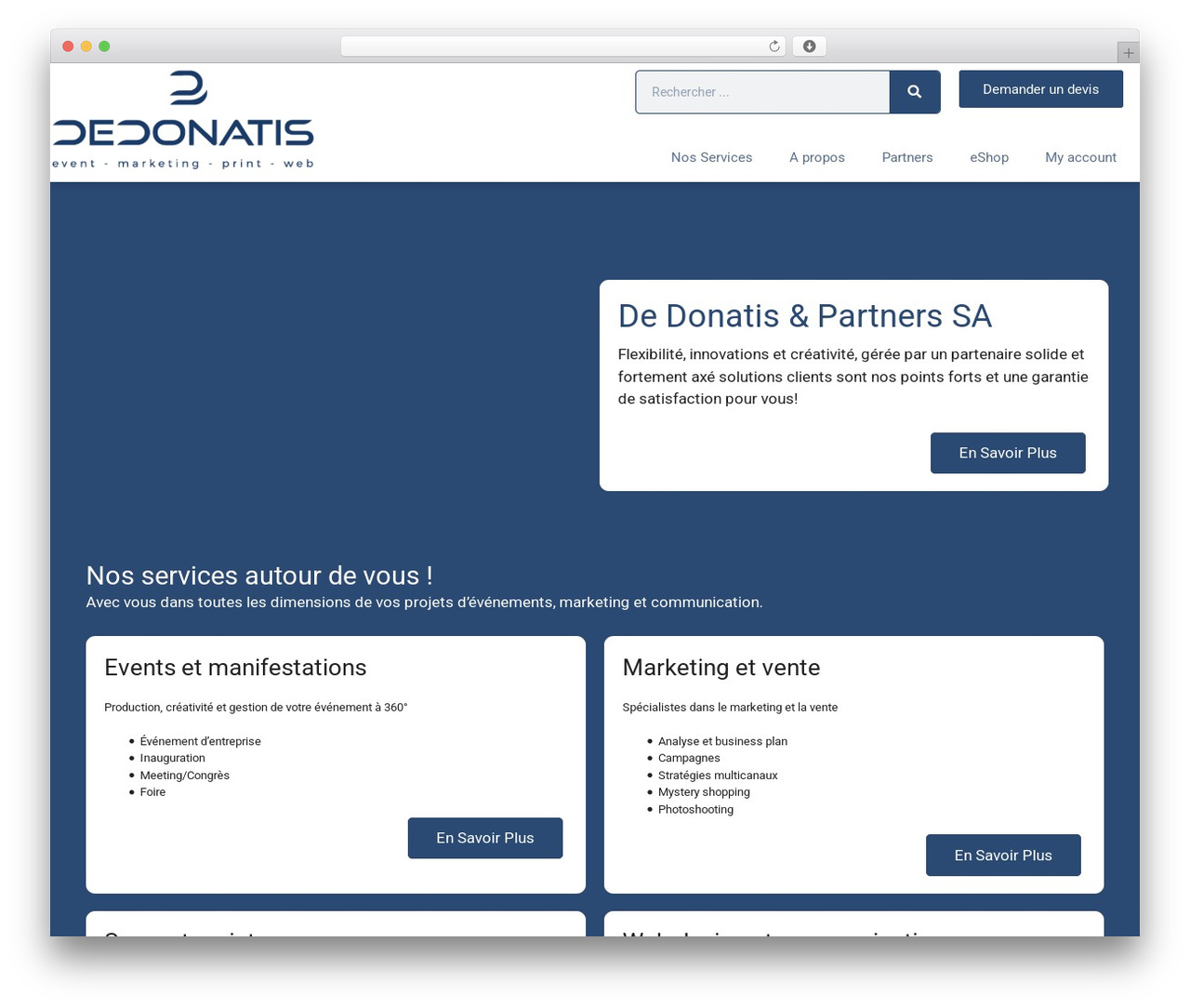Click En Savoir Plus in De Donatis card
Viewport: 1190px width, 1008px height.
tap(1008, 453)
